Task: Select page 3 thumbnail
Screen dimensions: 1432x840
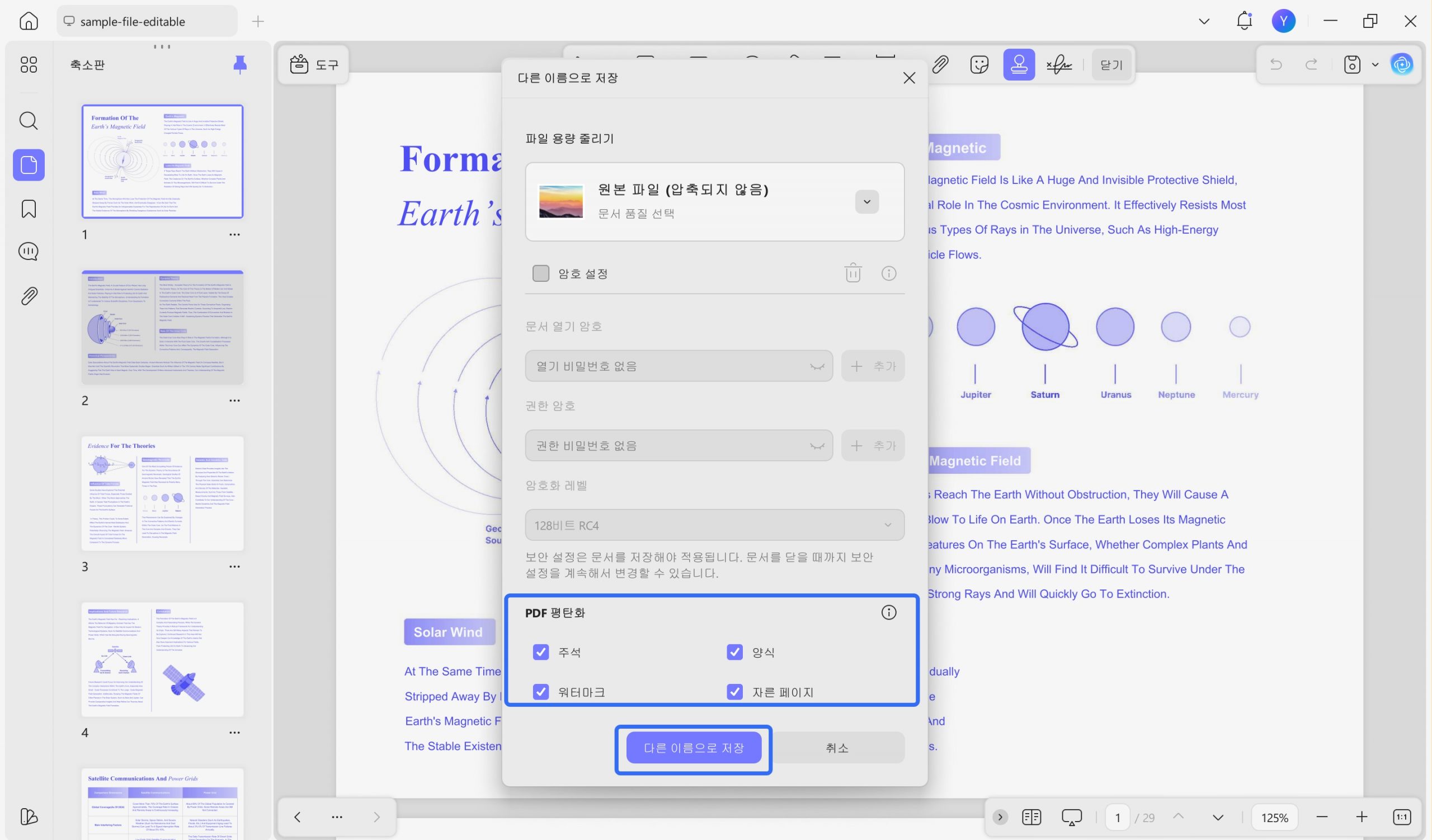Action: pos(163,493)
